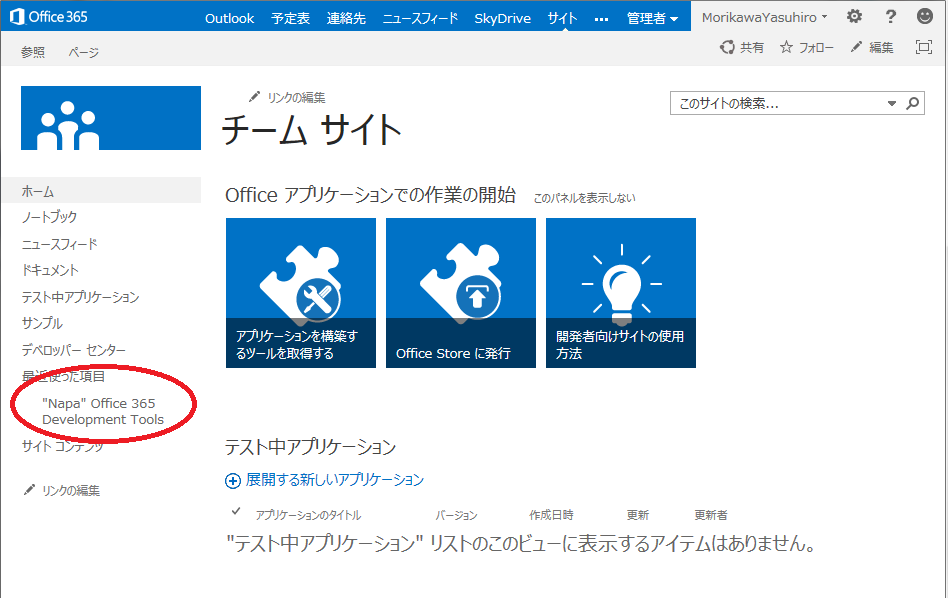948x598 pixels.
Task: Click the team site logo
Action: tap(110, 118)
